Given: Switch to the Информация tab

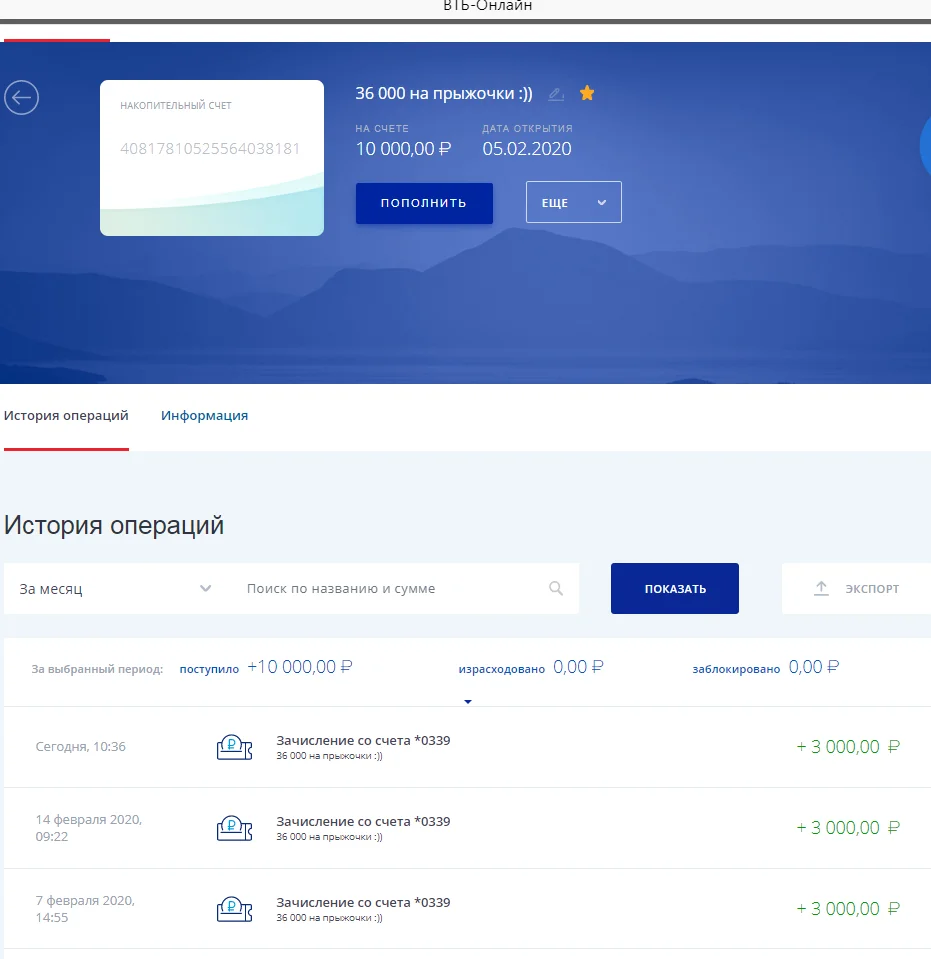Looking at the screenshot, I should (x=204, y=415).
